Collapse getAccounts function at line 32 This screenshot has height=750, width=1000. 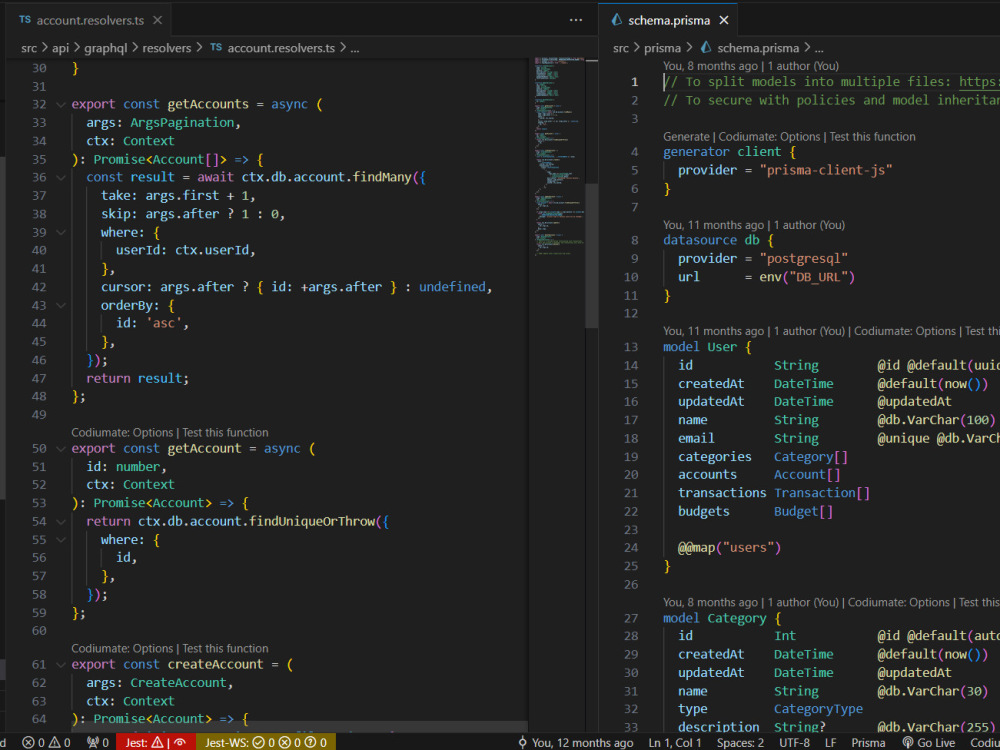[61, 105]
